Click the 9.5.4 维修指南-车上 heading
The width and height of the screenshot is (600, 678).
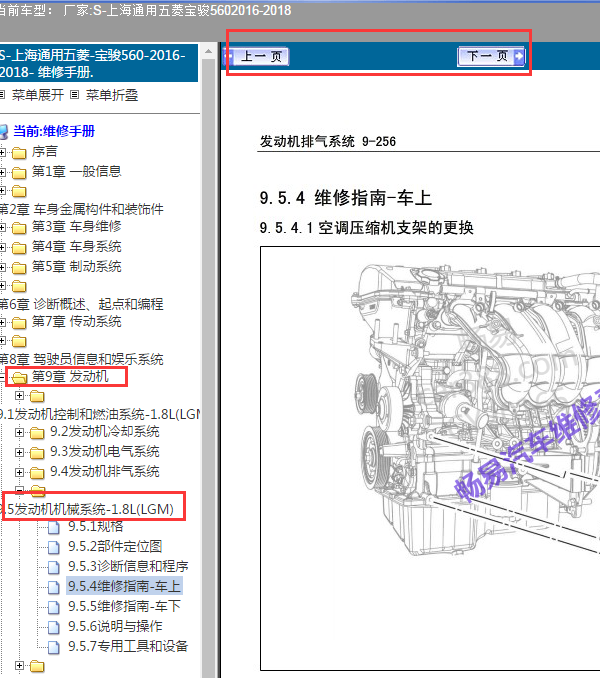(x=346, y=198)
